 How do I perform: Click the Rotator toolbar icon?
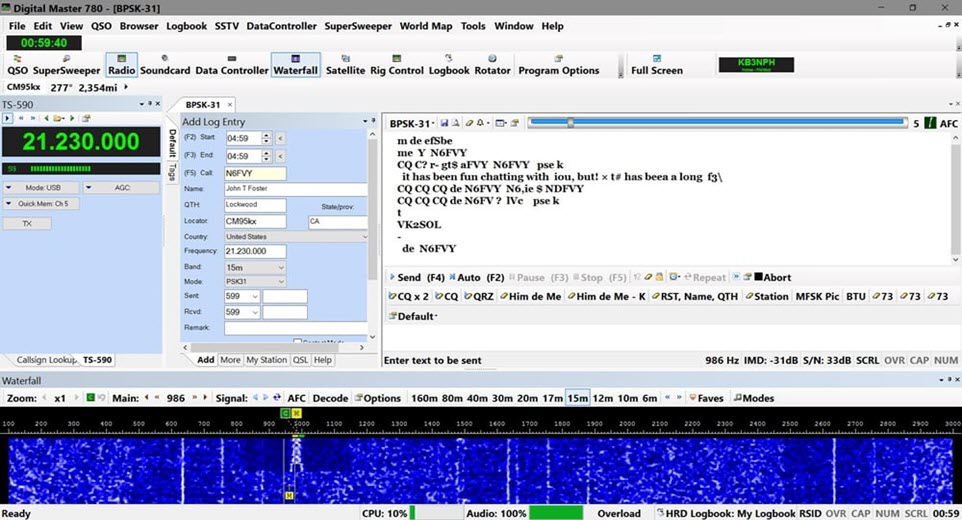pos(492,65)
